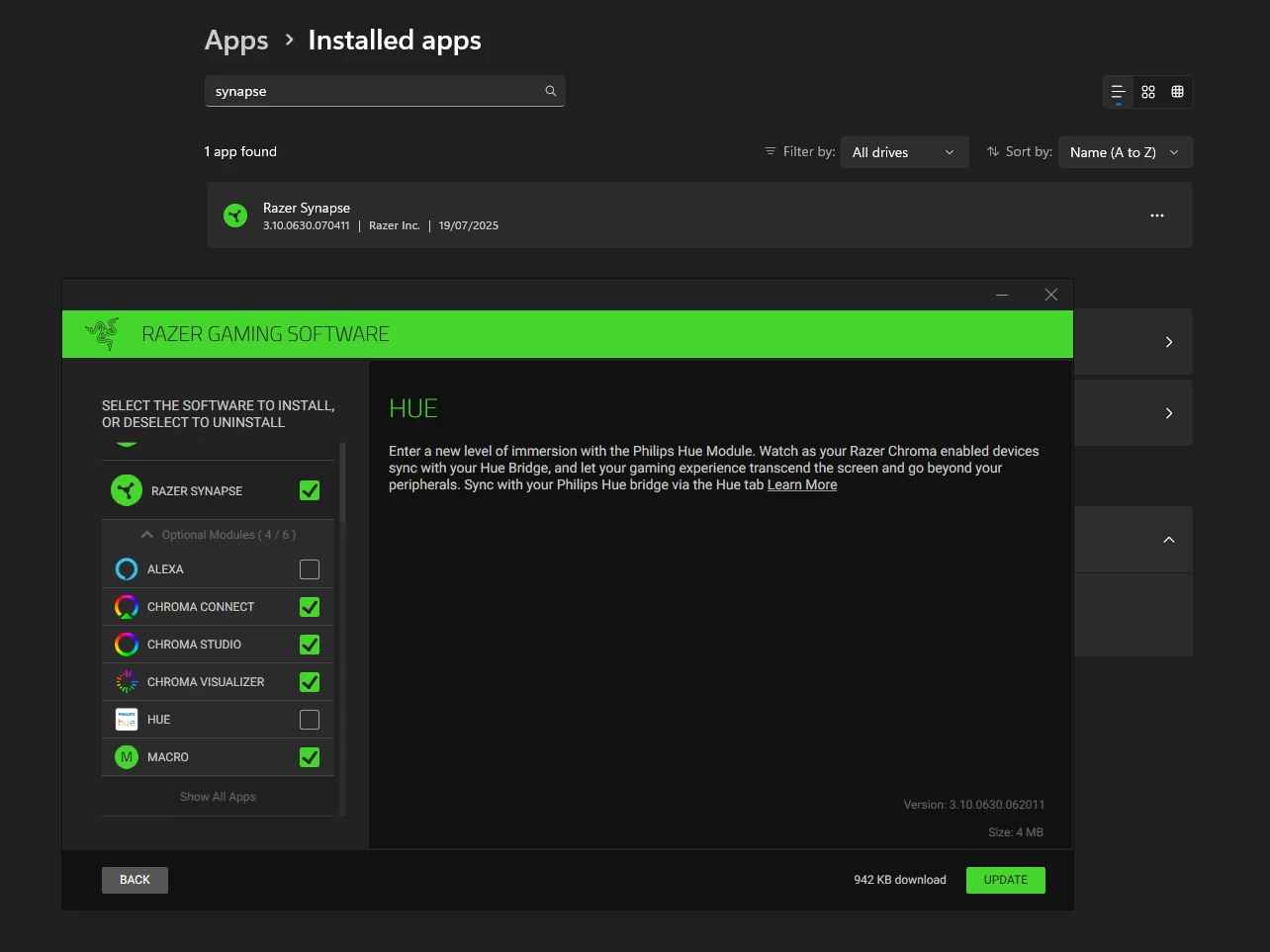Open the three-dot menu for Razer Synapse
Screen dimensions: 1270x952
point(1157,216)
